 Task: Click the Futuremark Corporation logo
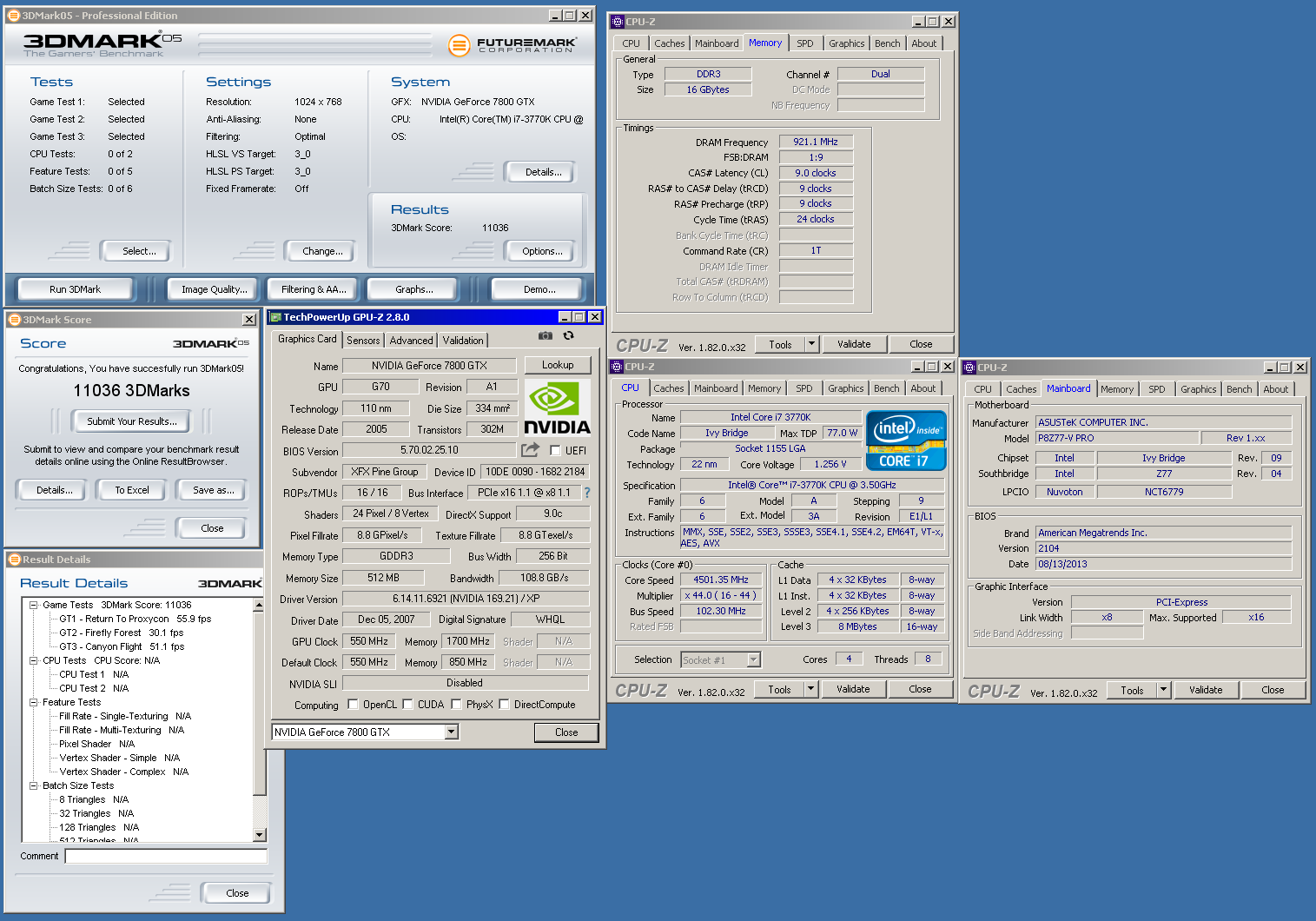point(513,44)
